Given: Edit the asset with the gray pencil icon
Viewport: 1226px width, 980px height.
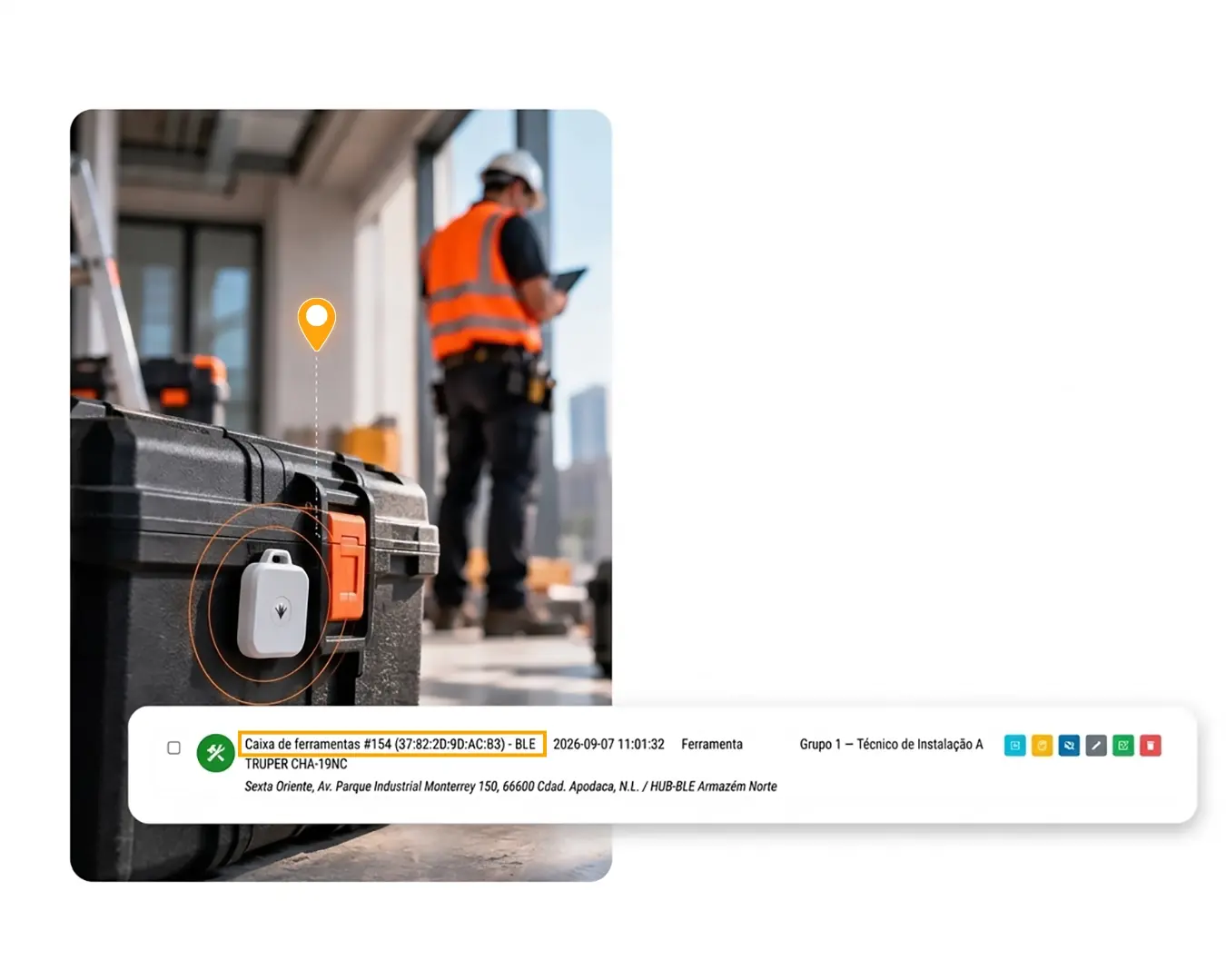Looking at the screenshot, I should coord(1096,746).
